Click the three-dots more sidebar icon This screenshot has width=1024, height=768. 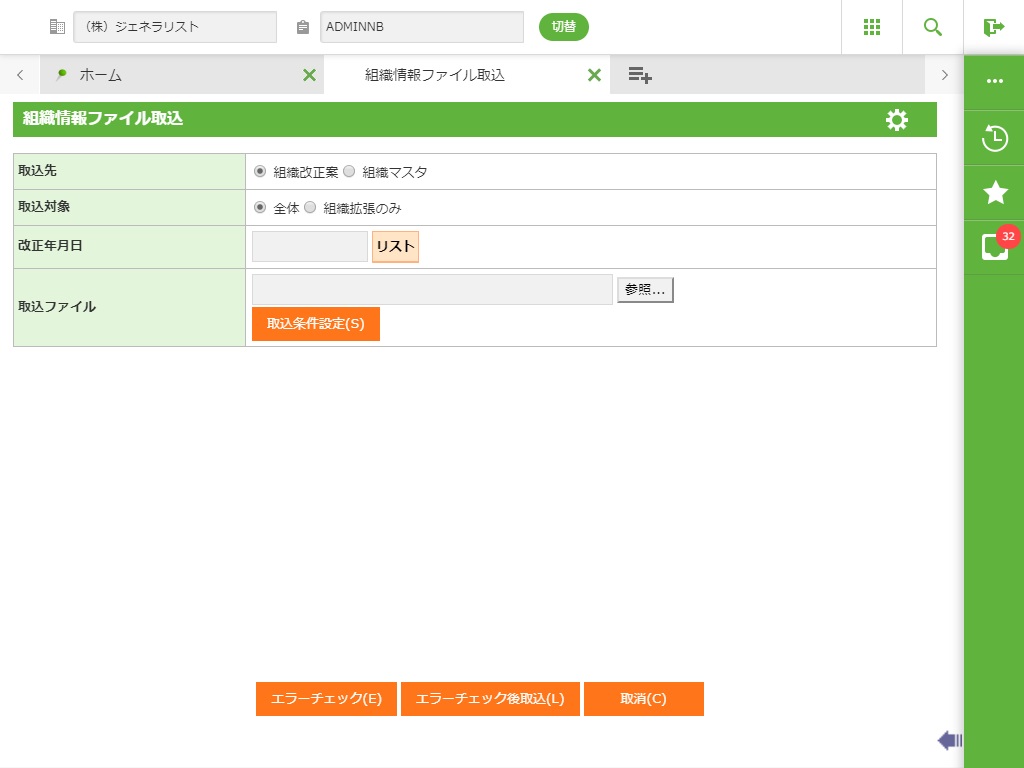[x=994, y=82]
